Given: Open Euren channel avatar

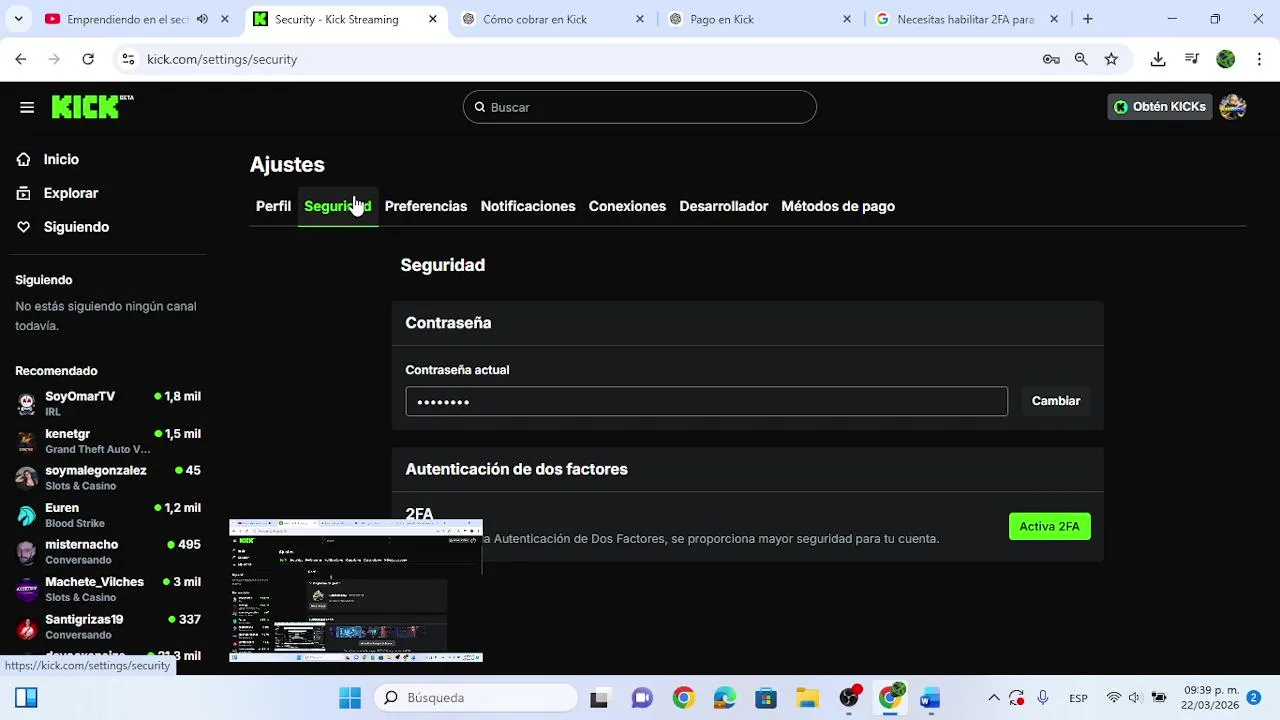Looking at the screenshot, I should click(x=27, y=515).
